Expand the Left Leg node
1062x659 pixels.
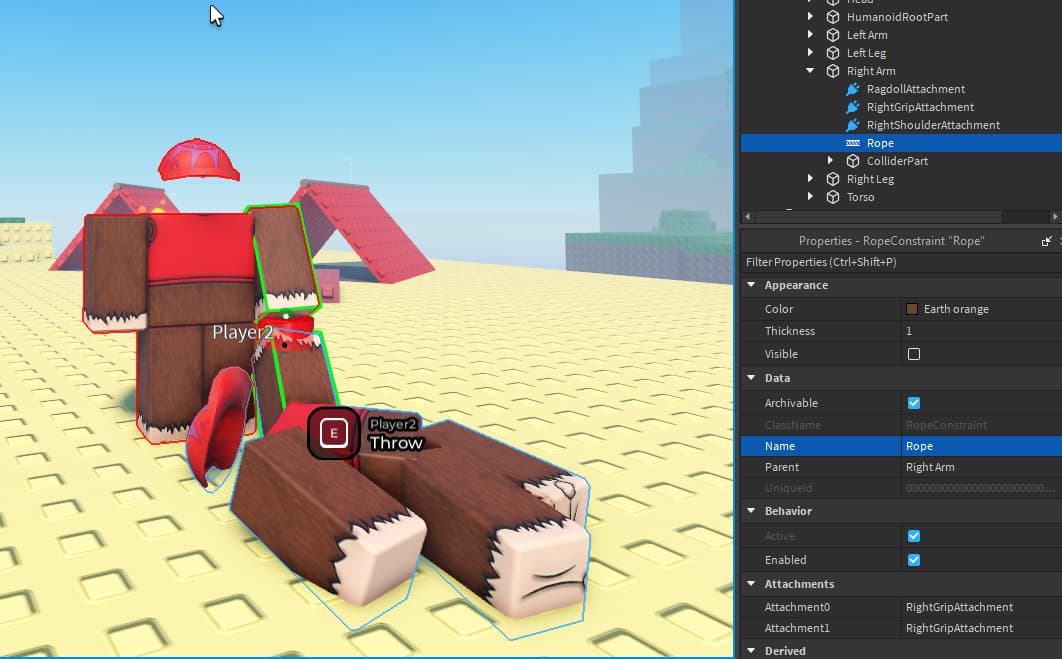[810, 52]
